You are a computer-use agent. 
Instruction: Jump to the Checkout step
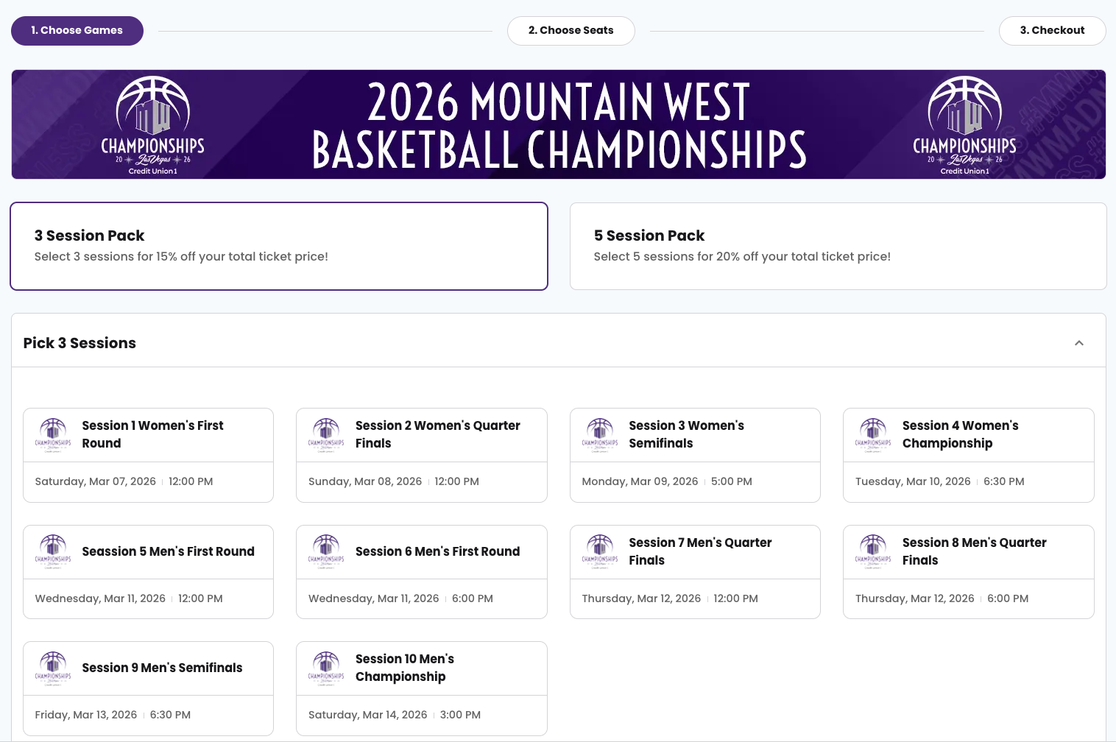tap(1052, 31)
